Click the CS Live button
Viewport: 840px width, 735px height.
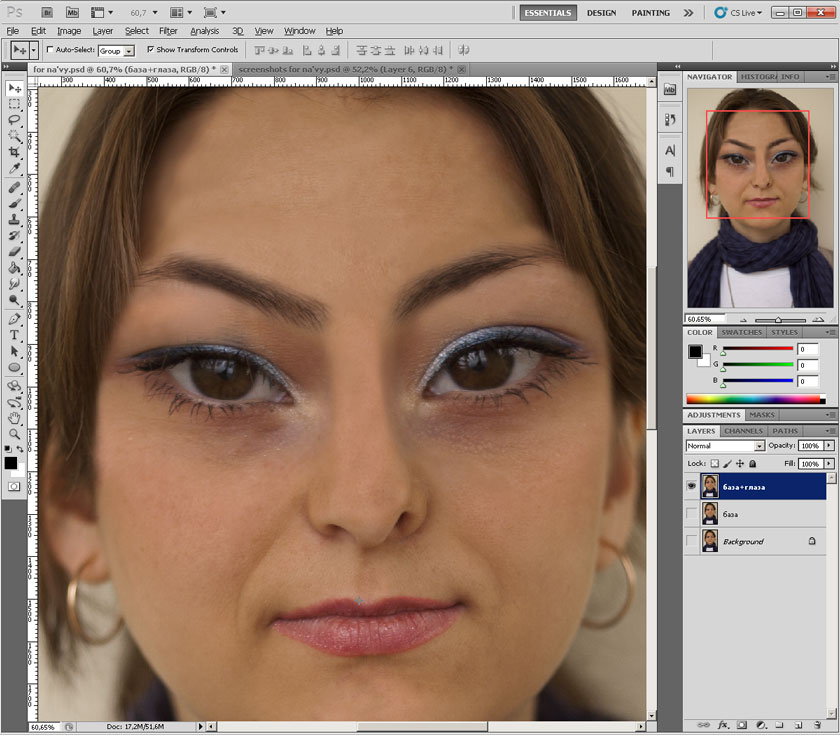740,13
